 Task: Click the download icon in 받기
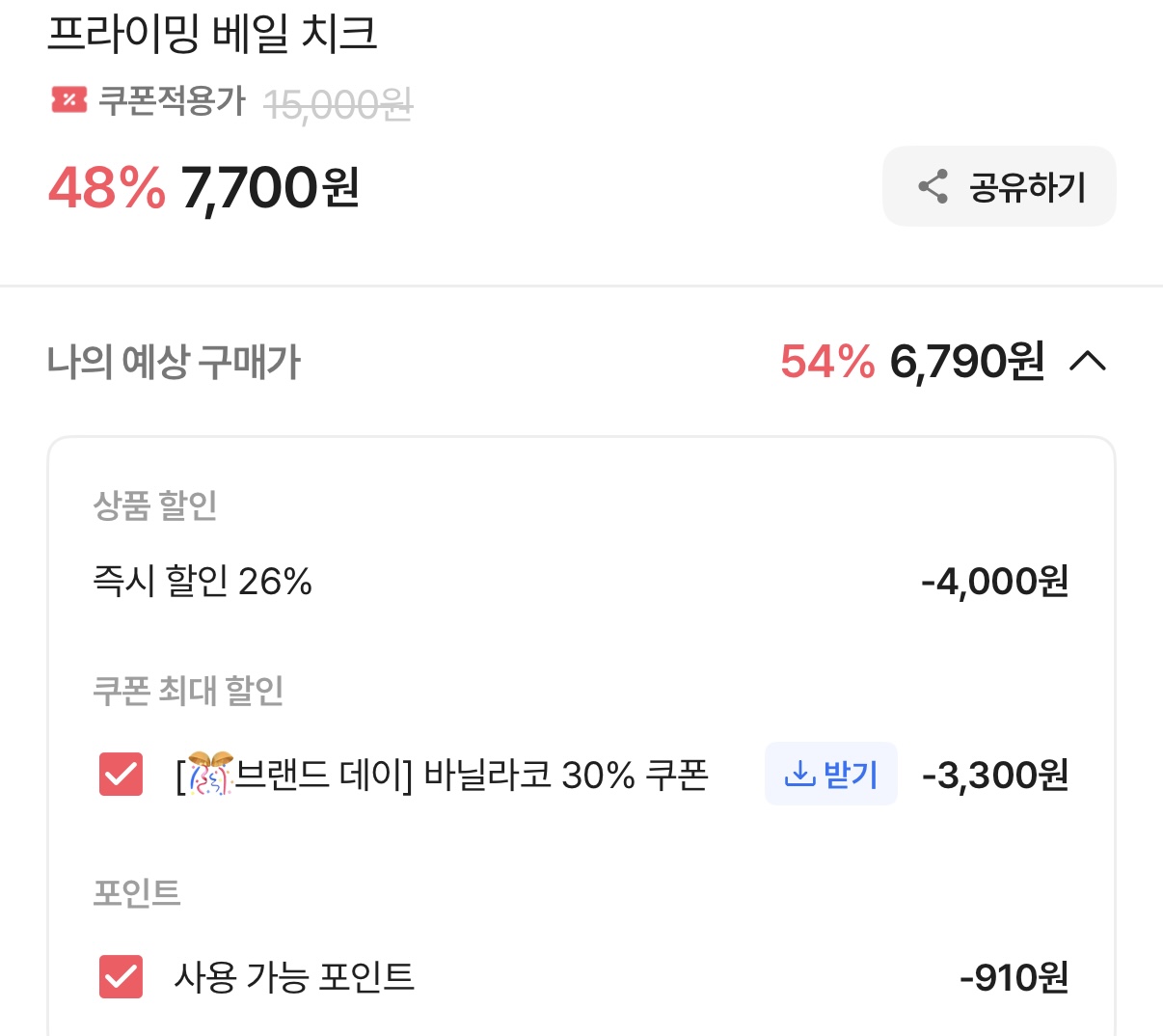pyautogui.click(x=798, y=774)
